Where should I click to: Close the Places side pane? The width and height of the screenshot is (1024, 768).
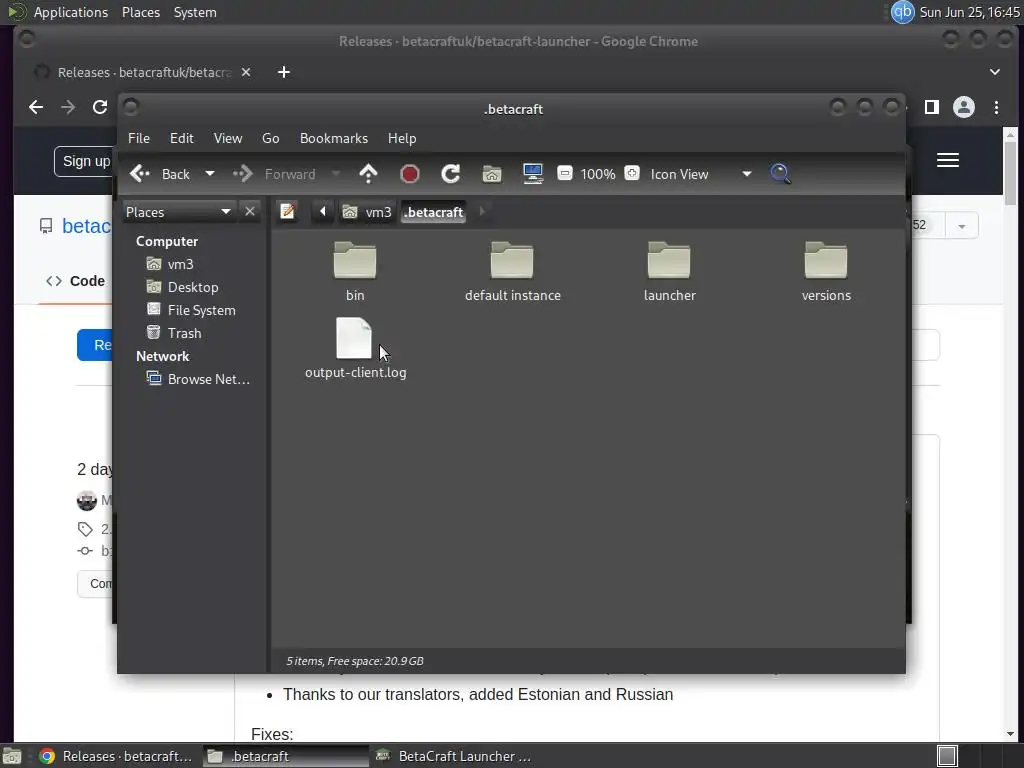point(249,212)
